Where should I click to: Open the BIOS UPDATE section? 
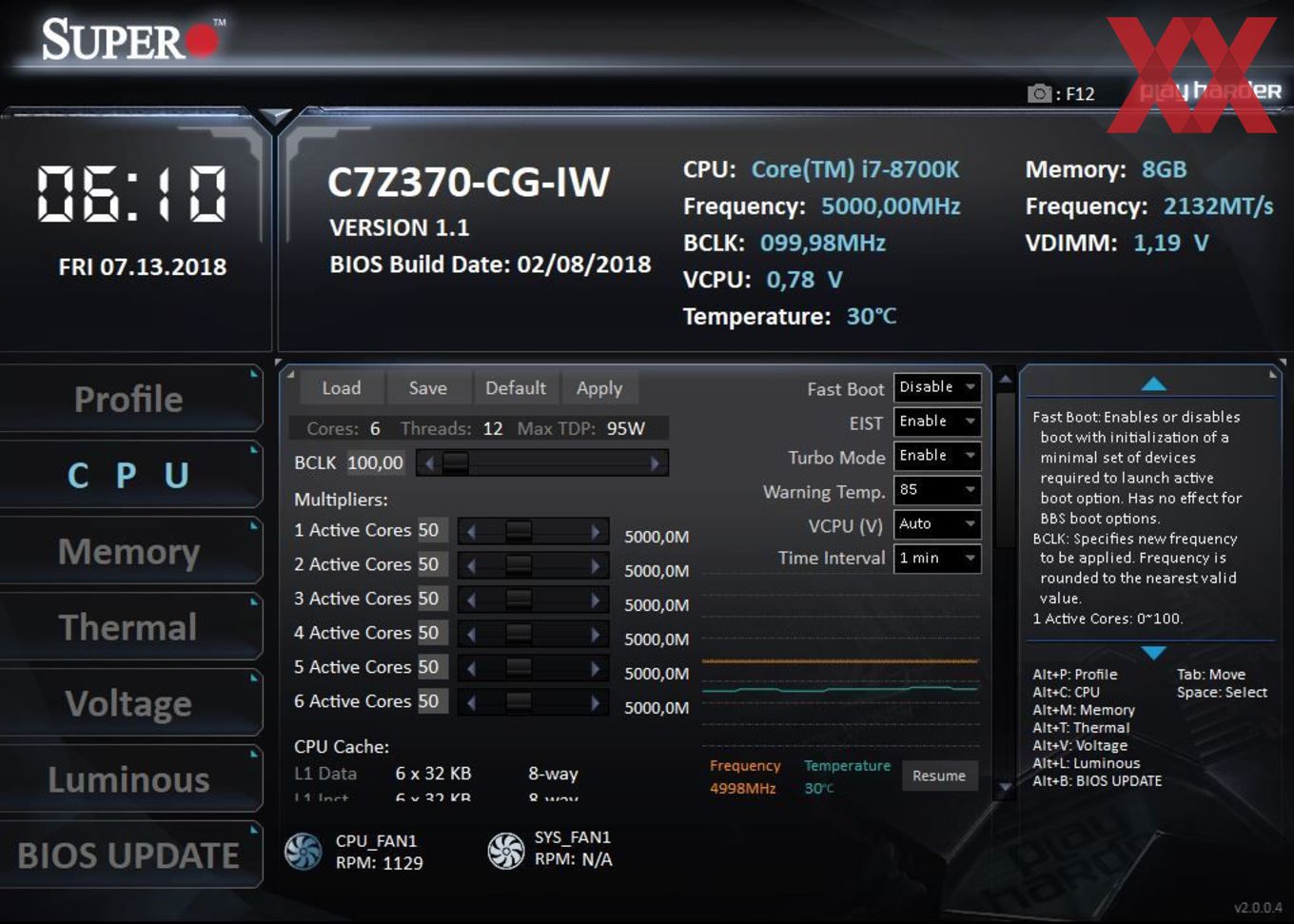click(129, 855)
